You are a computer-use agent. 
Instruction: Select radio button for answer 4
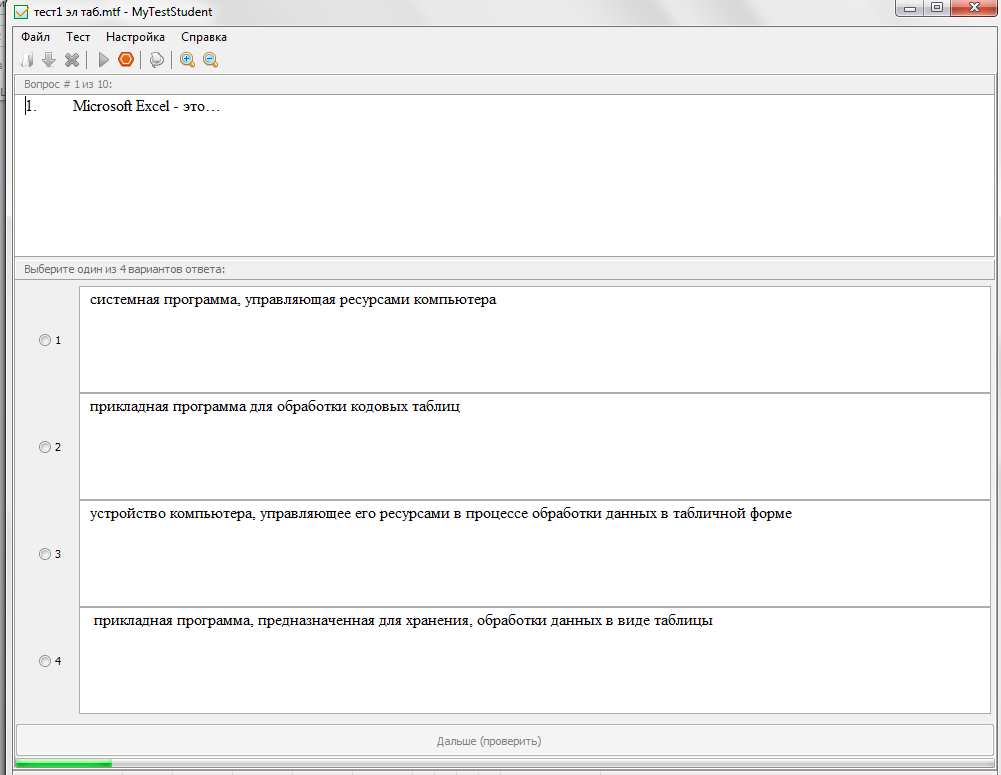coord(45,661)
